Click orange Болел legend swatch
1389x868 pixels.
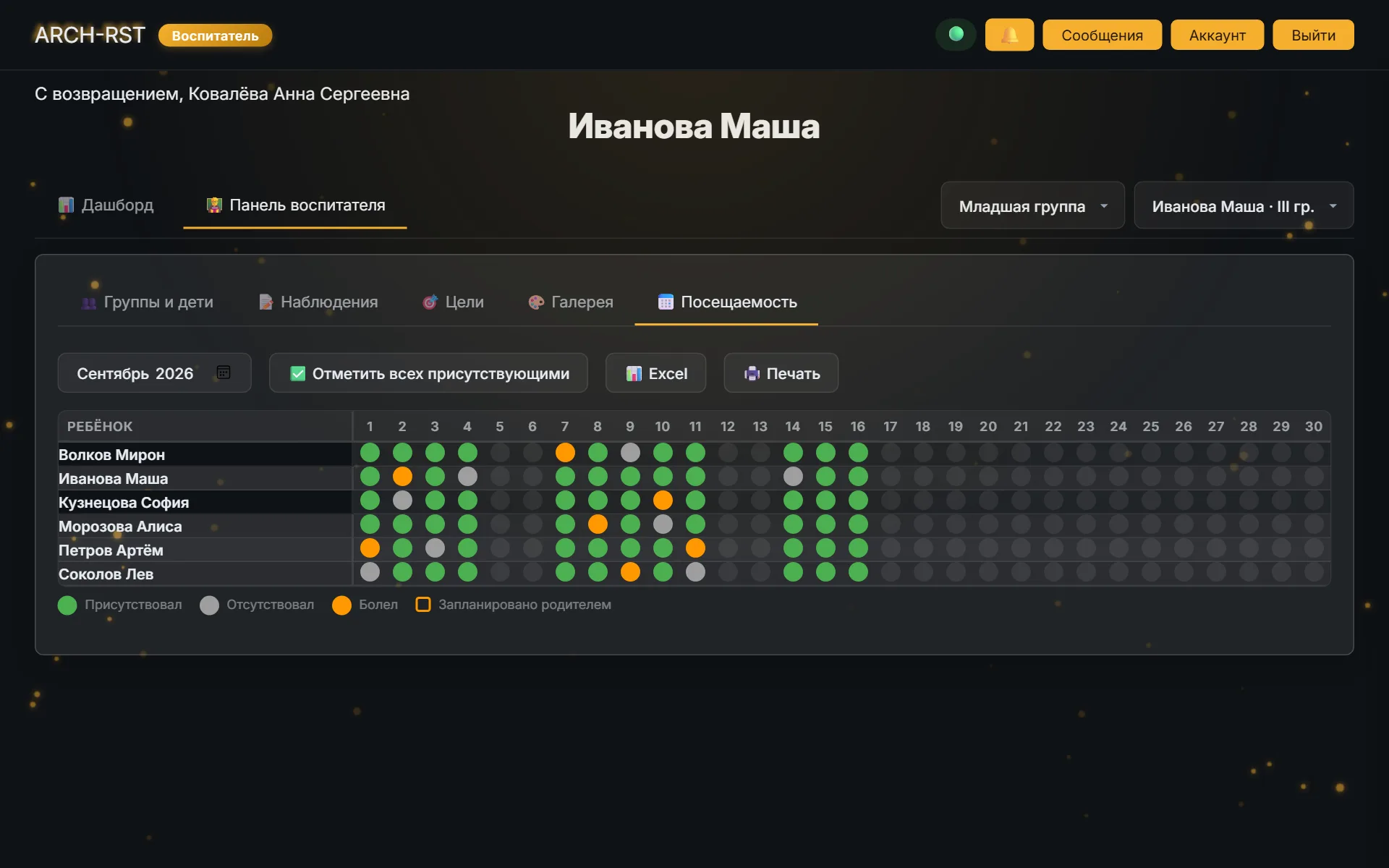pos(341,605)
